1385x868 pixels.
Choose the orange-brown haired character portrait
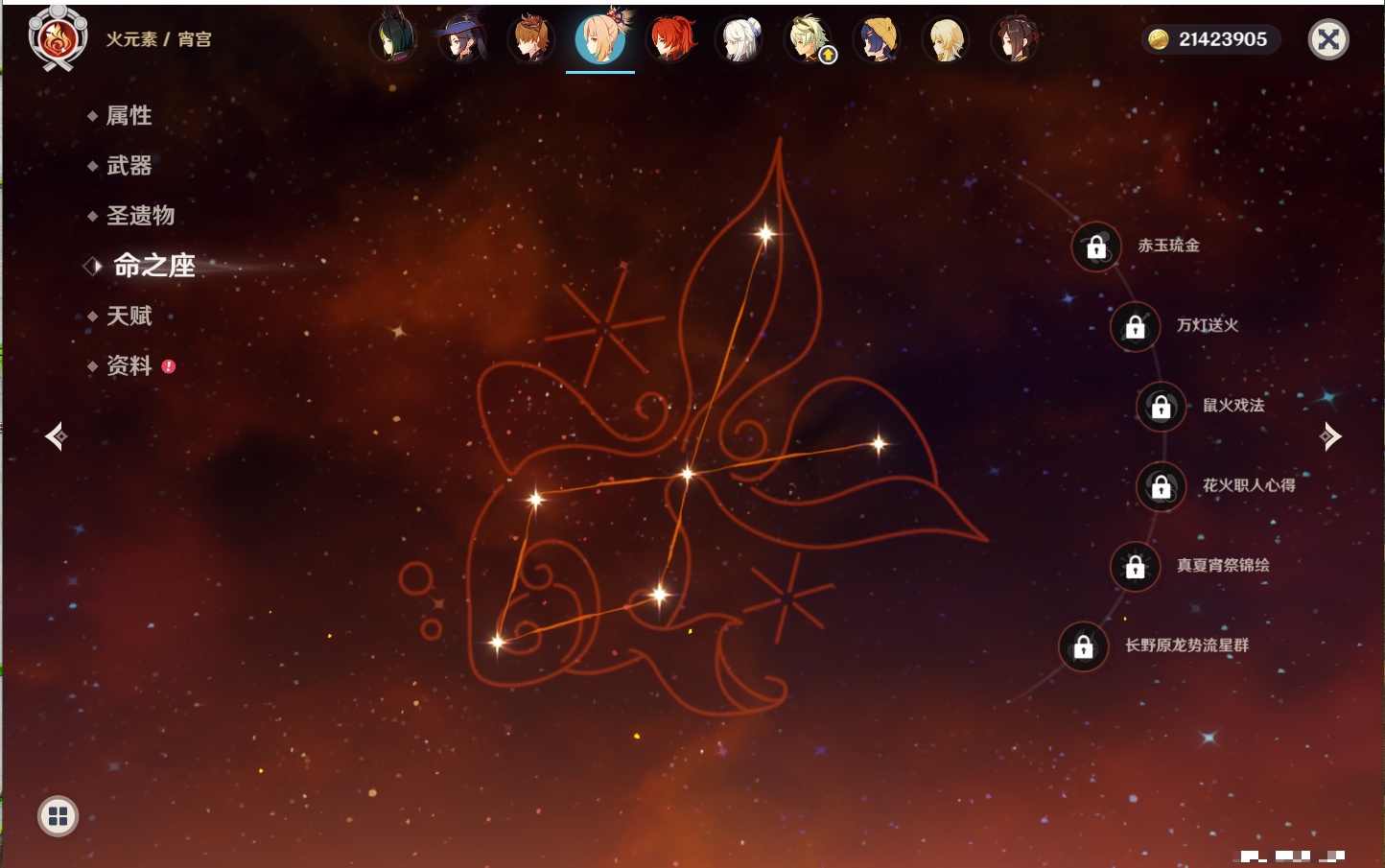[531, 38]
